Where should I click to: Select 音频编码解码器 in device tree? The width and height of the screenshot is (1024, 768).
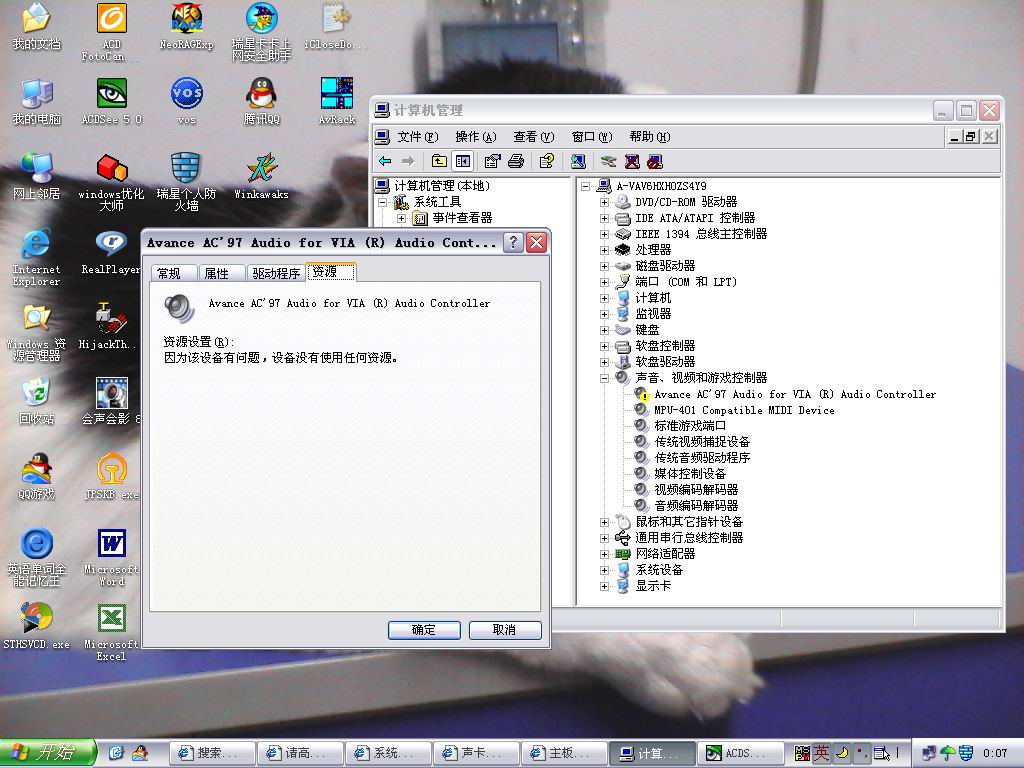point(696,506)
